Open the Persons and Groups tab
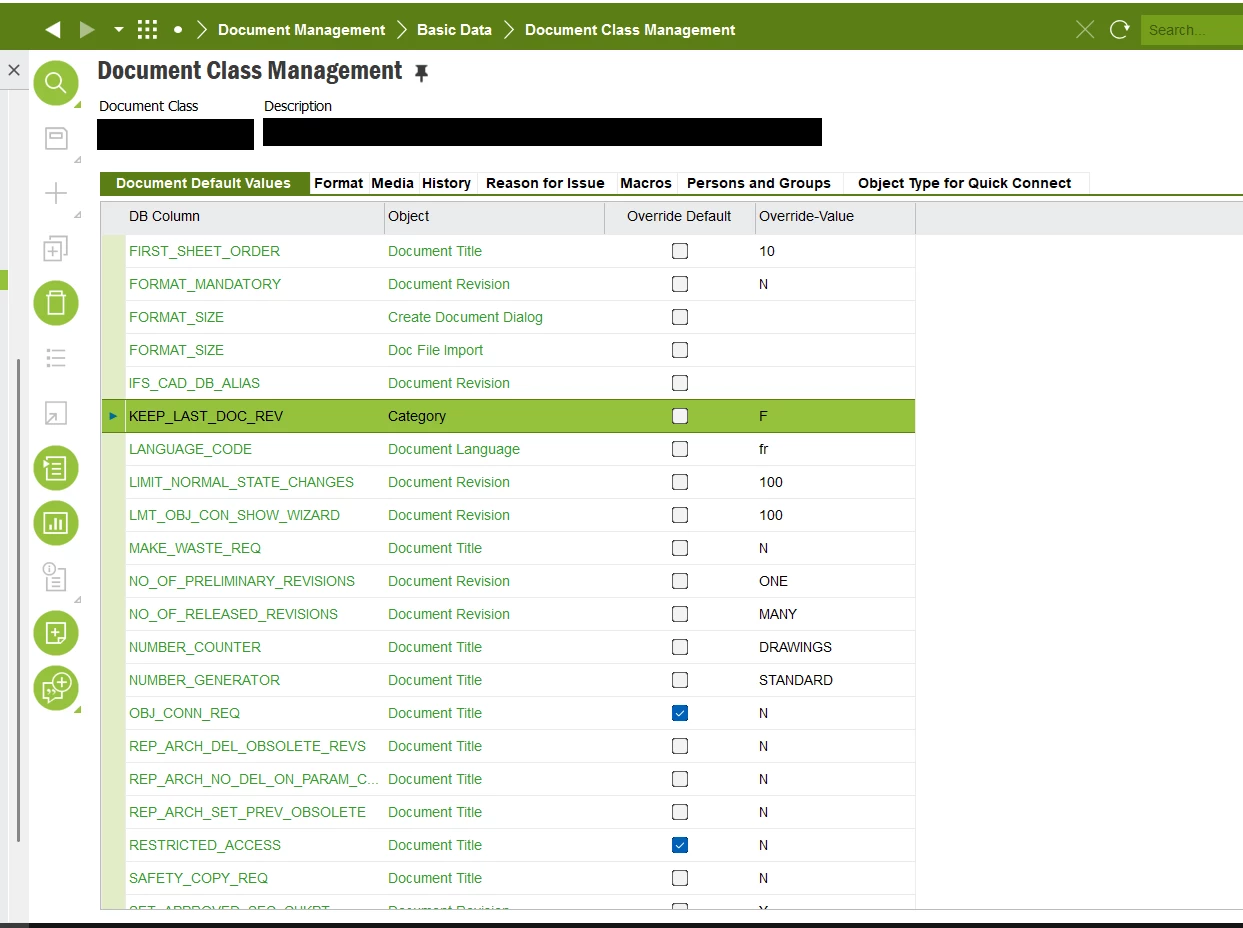 759,183
